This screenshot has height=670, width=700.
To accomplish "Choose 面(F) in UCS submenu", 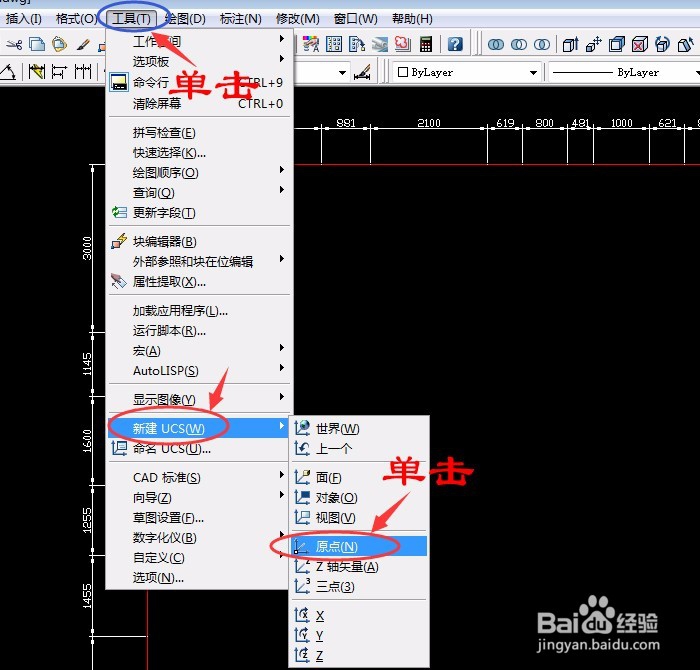I will [x=359, y=477].
